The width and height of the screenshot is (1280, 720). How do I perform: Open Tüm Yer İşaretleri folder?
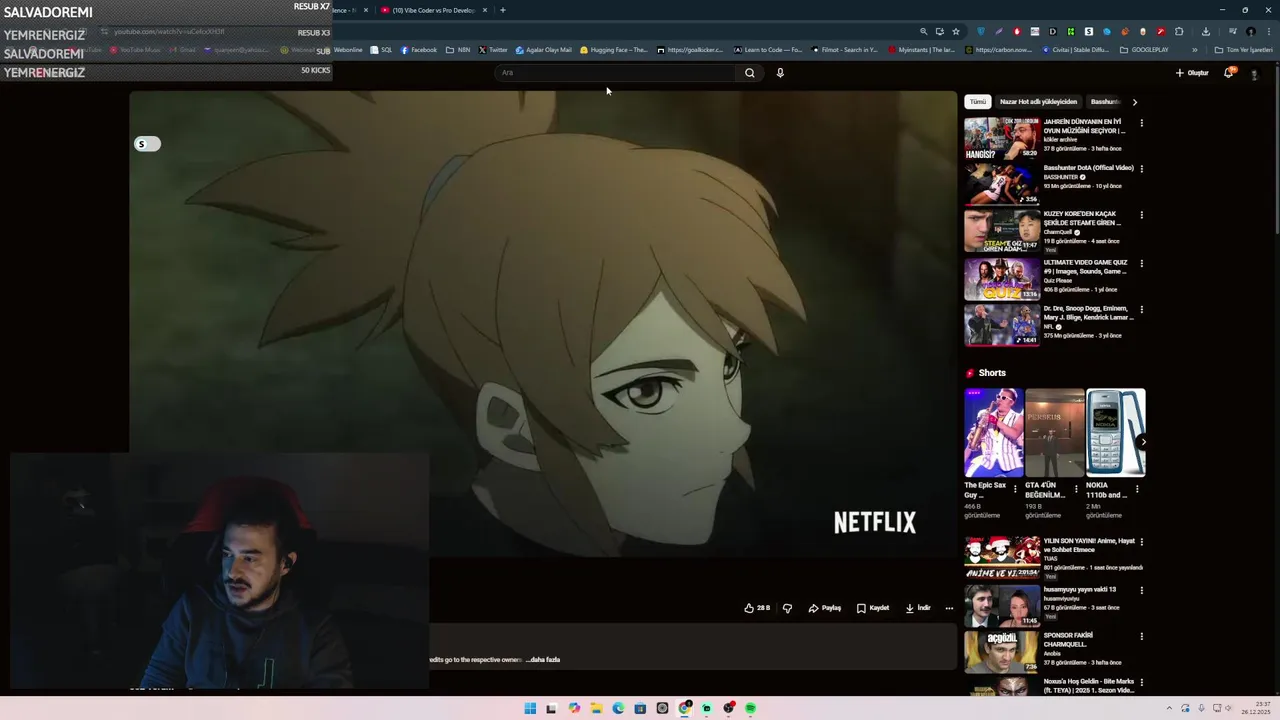click(x=1243, y=50)
